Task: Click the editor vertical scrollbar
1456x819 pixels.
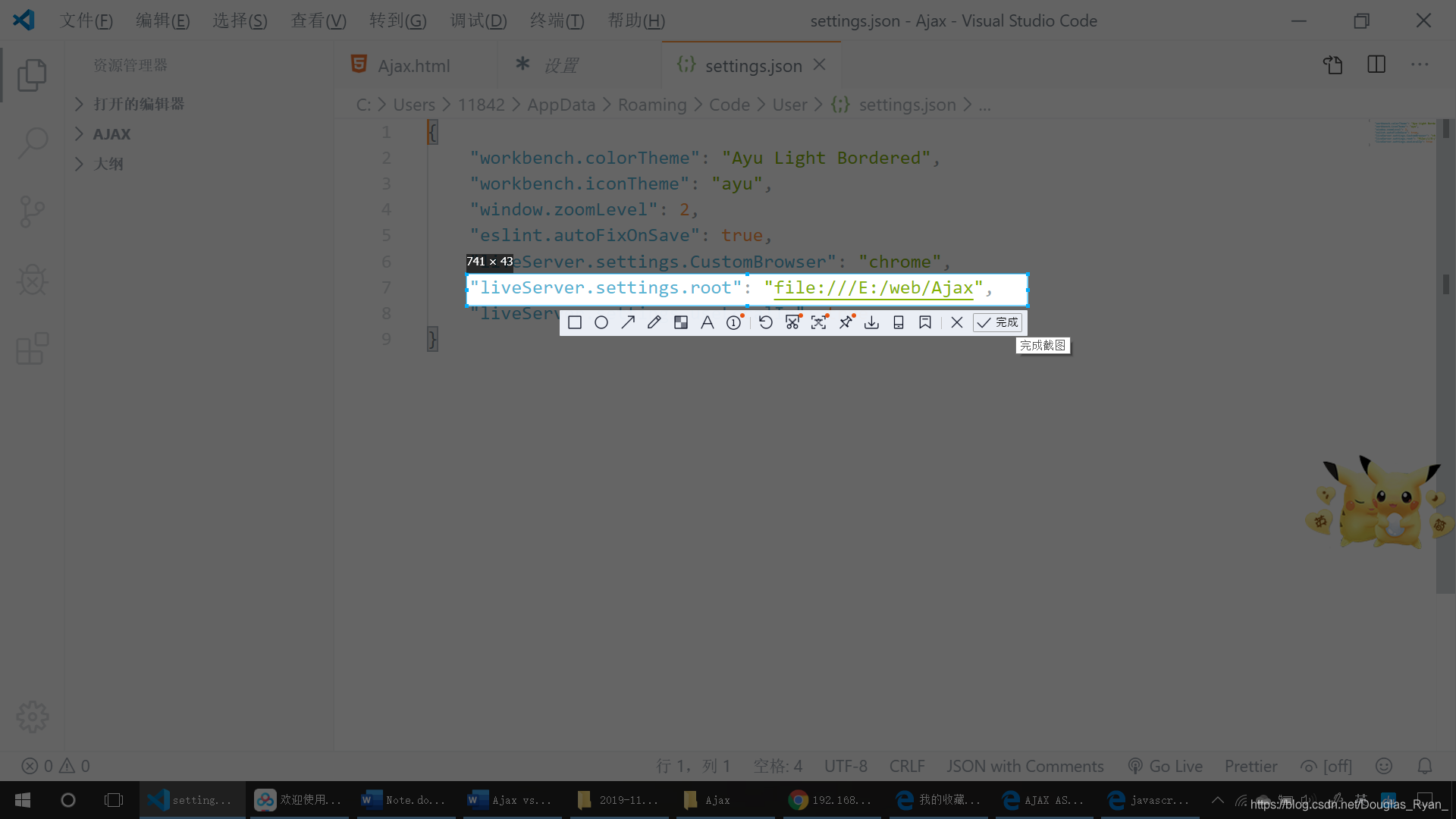Action: (1446, 356)
